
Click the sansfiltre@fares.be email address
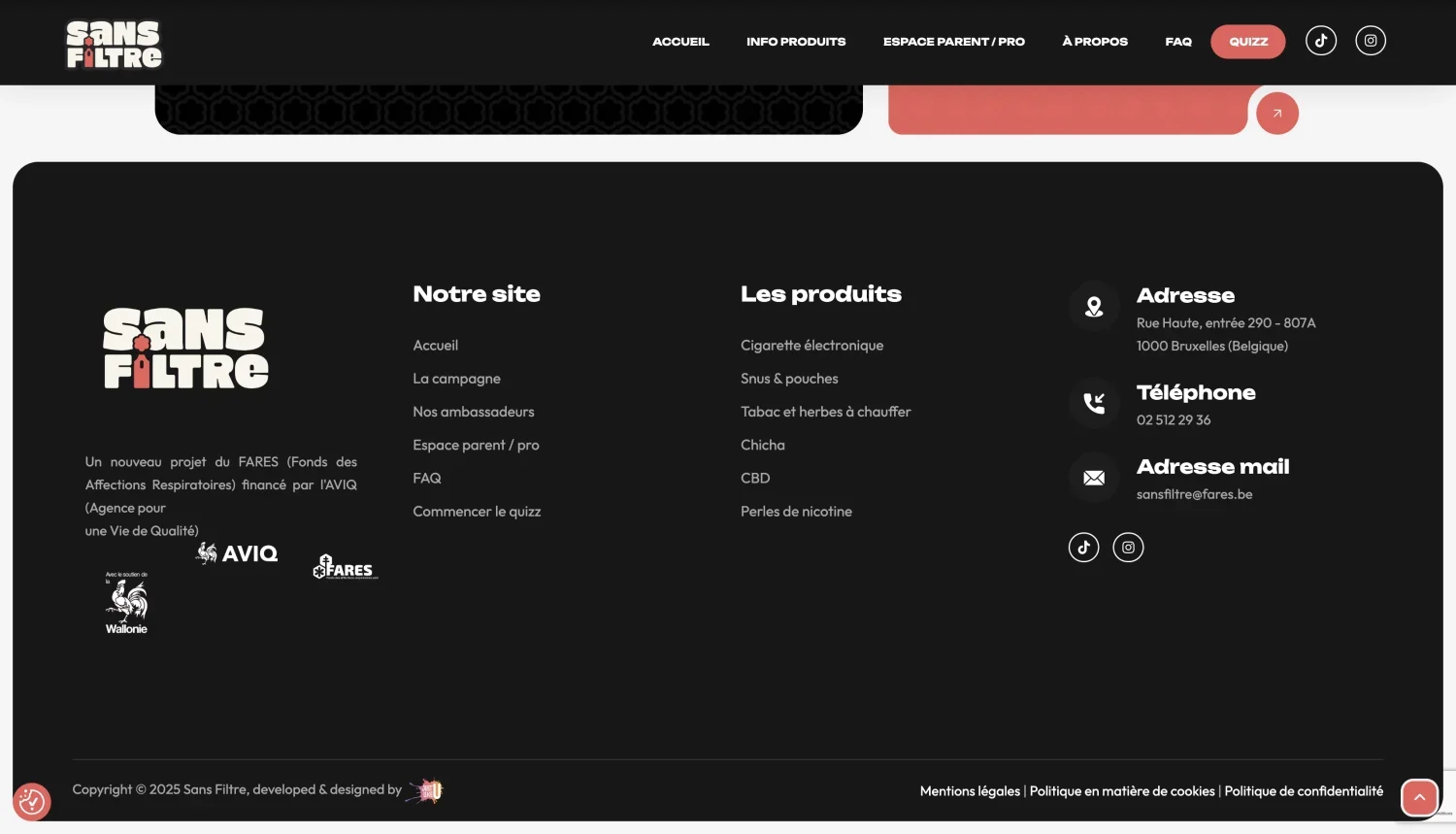[x=1195, y=494]
